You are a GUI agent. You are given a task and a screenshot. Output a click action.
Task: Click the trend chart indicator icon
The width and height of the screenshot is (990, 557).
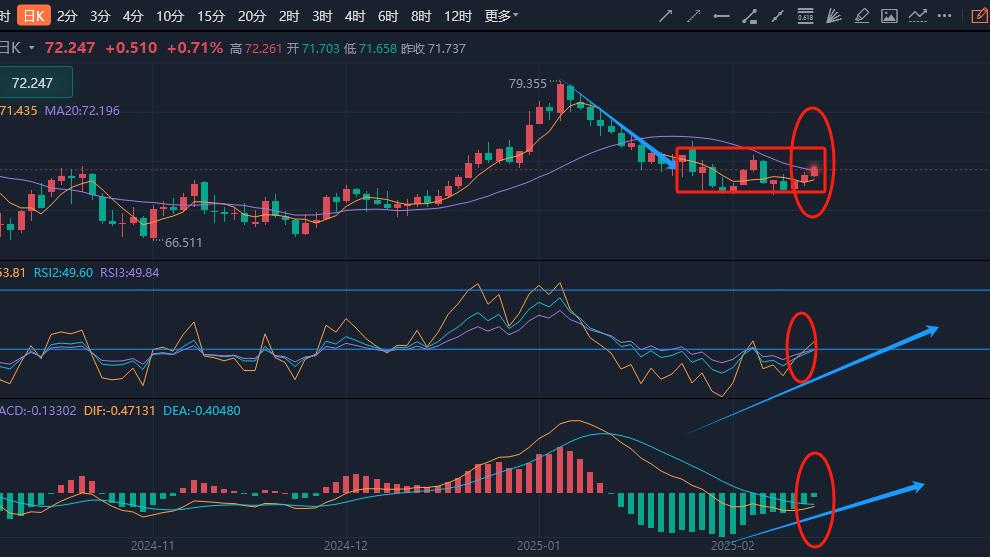point(917,16)
